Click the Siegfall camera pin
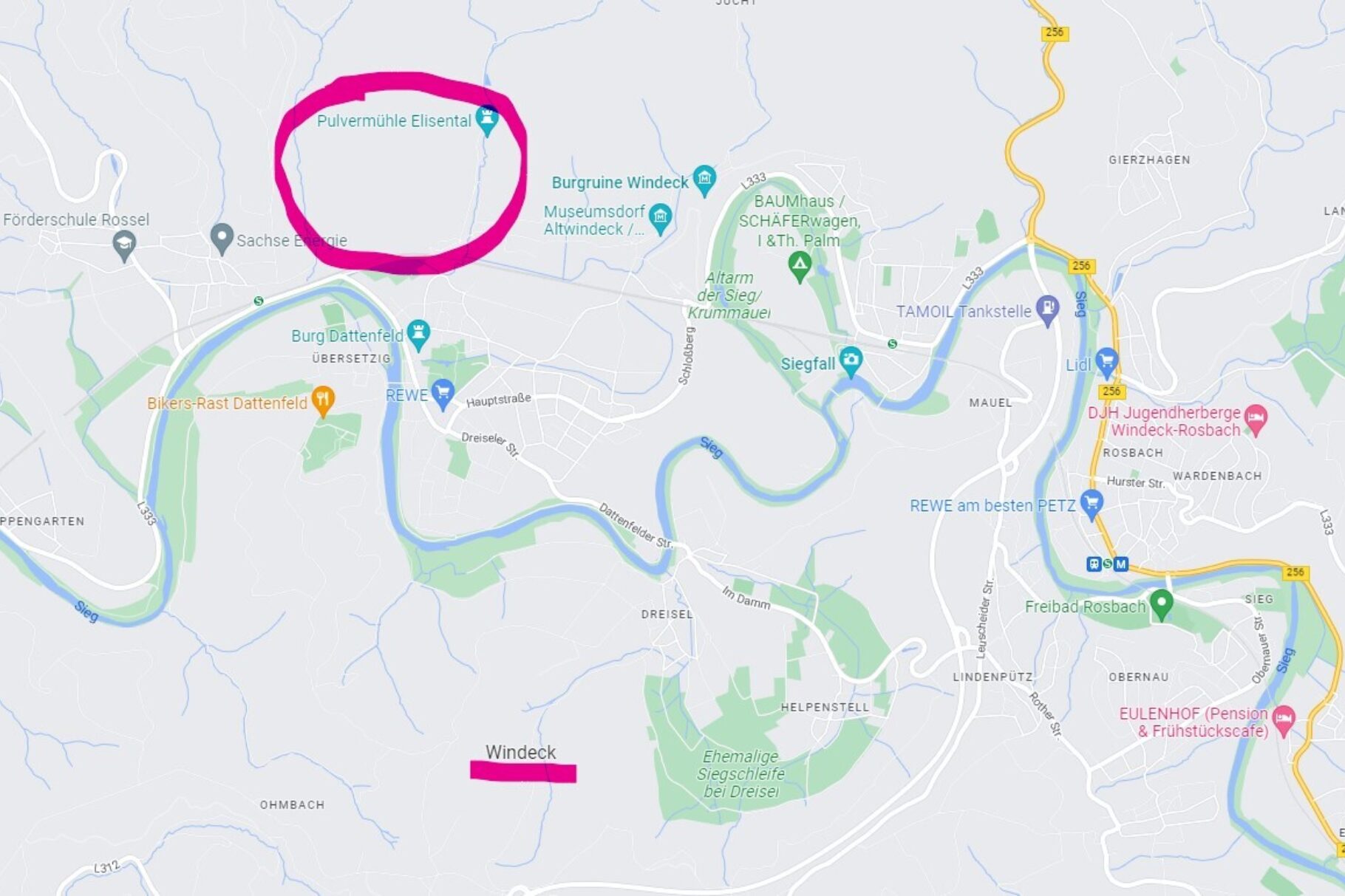Viewport: 1345px width, 896px height. click(851, 362)
